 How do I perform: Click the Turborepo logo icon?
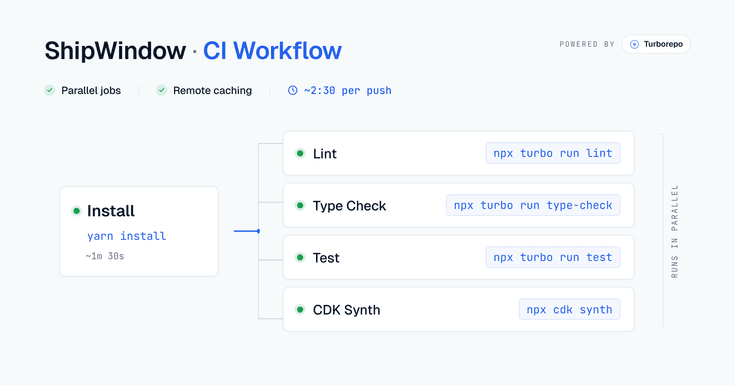634,44
